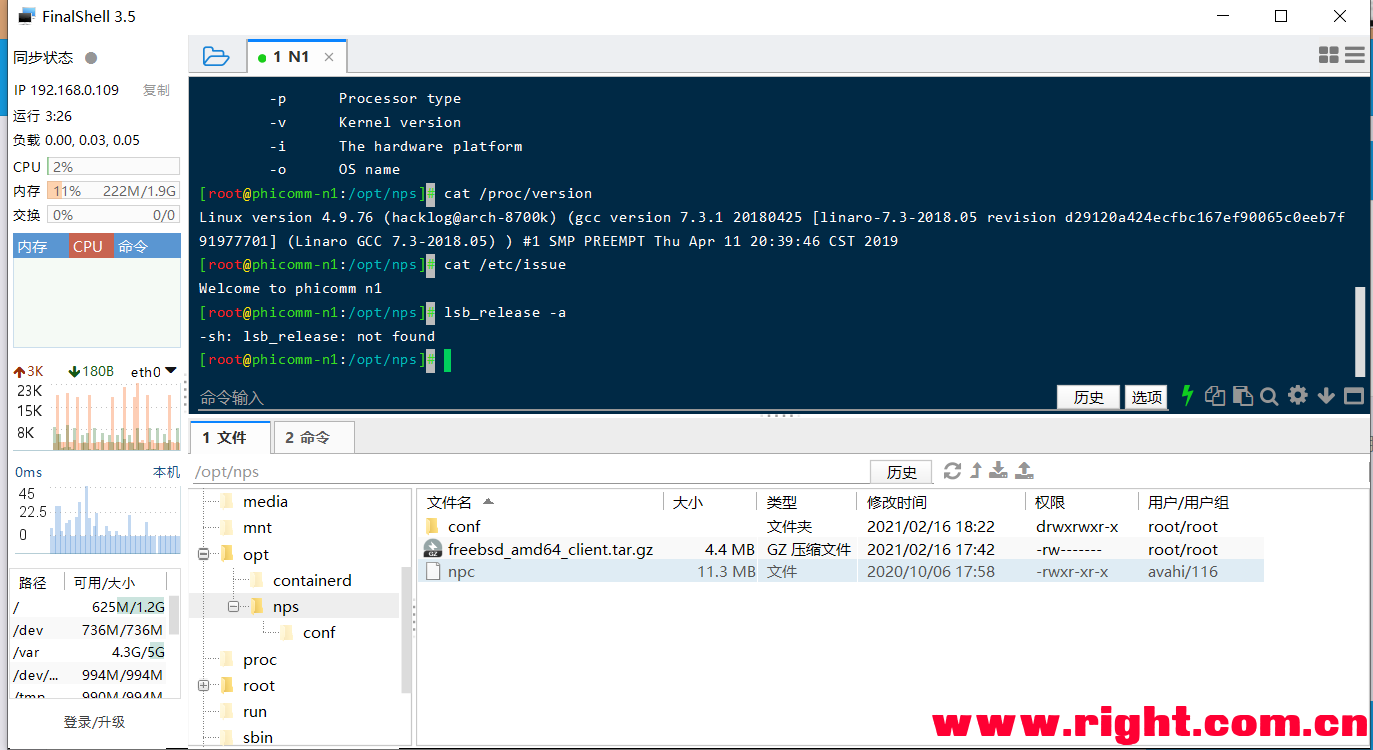Click the /opt/nps path field
This screenshot has width=1373, height=750.
point(530,472)
